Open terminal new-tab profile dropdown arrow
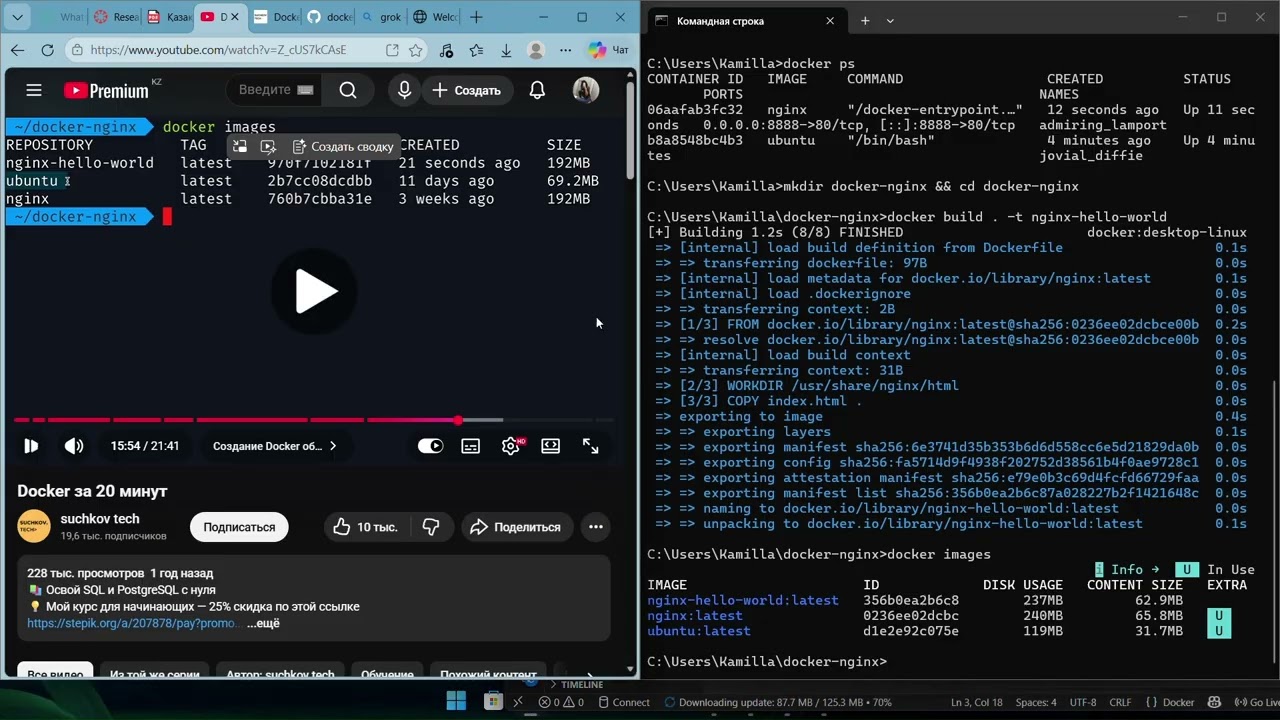This screenshot has height=720, width=1280. [890, 20]
